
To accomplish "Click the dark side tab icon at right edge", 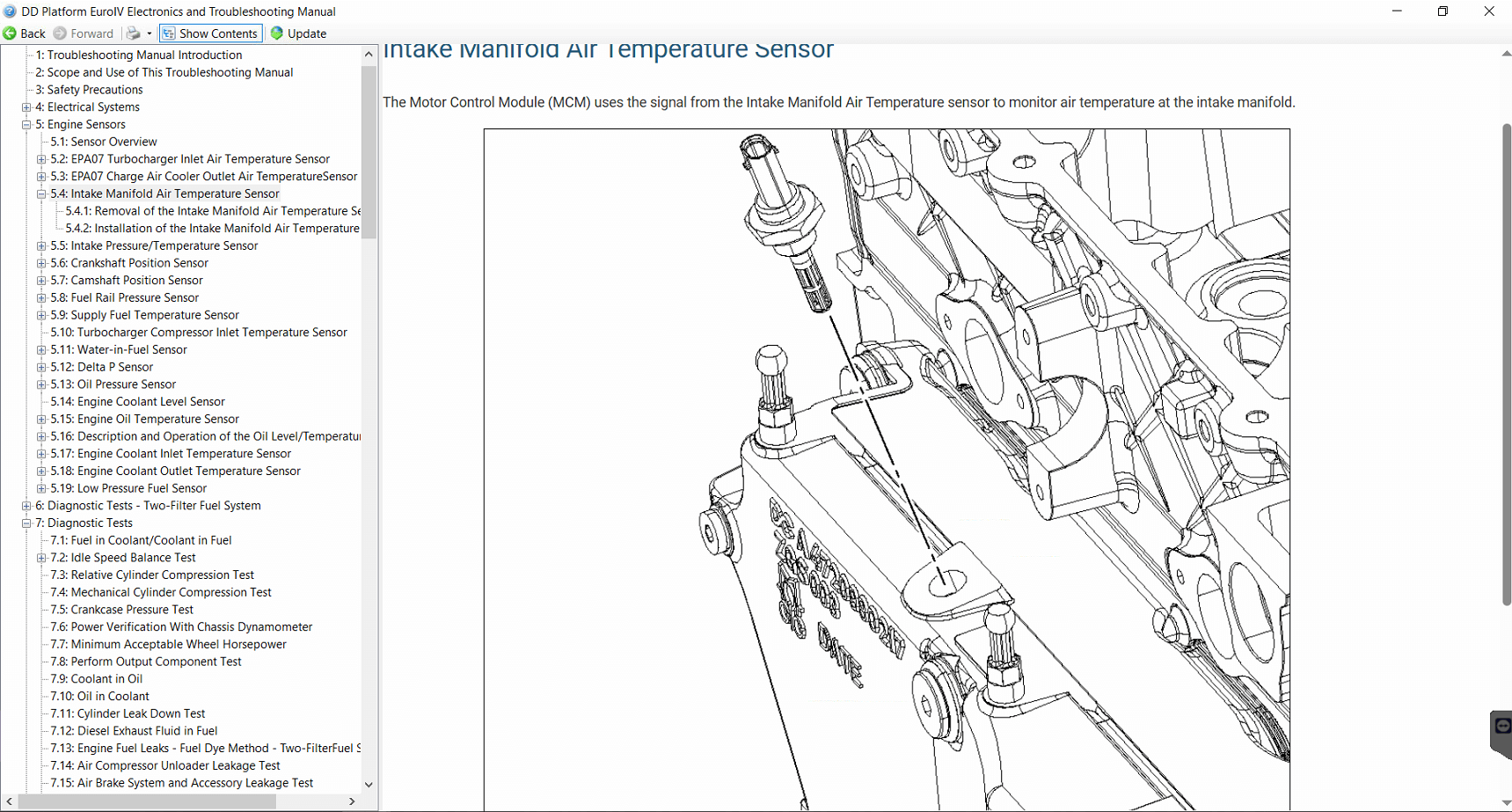I will pos(1501,728).
